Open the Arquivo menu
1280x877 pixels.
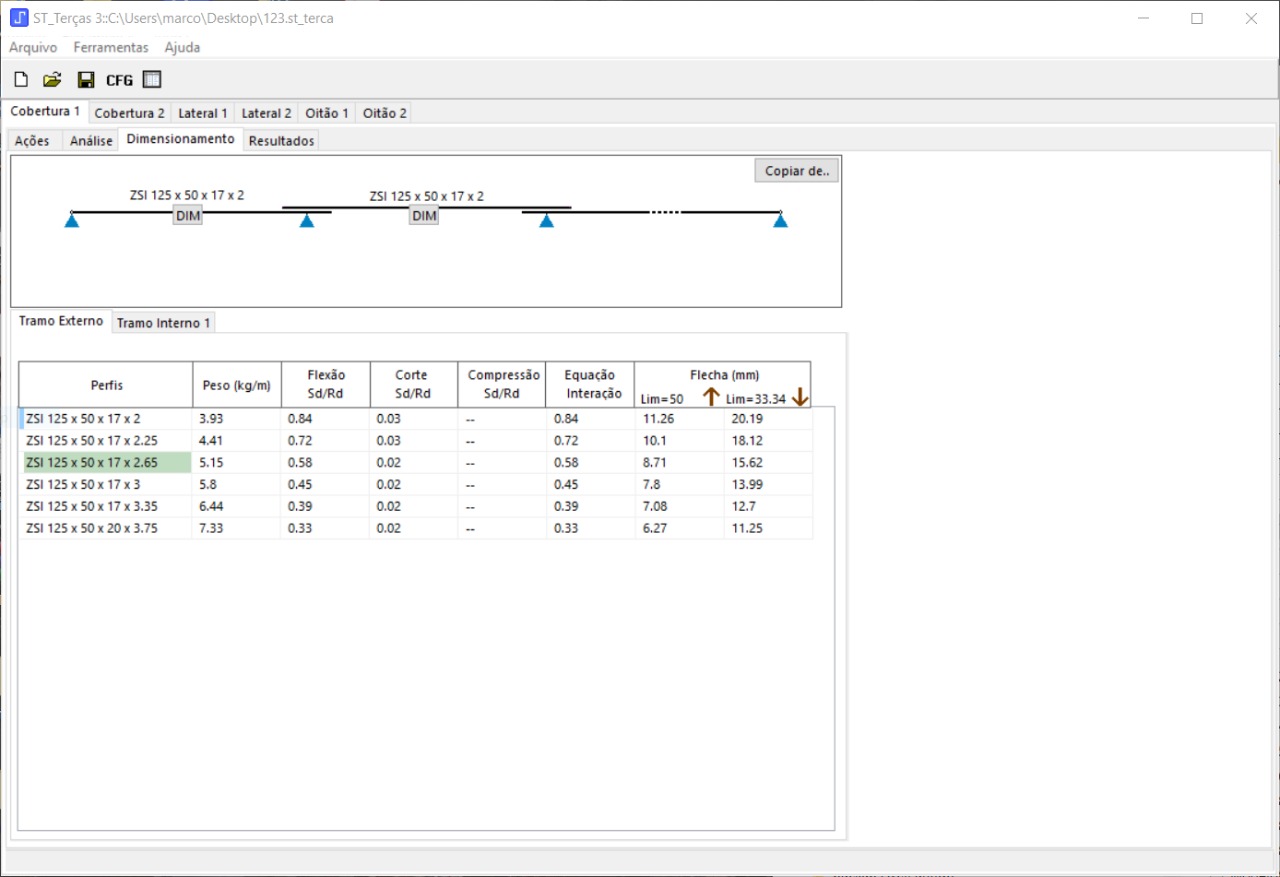[33, 47]
